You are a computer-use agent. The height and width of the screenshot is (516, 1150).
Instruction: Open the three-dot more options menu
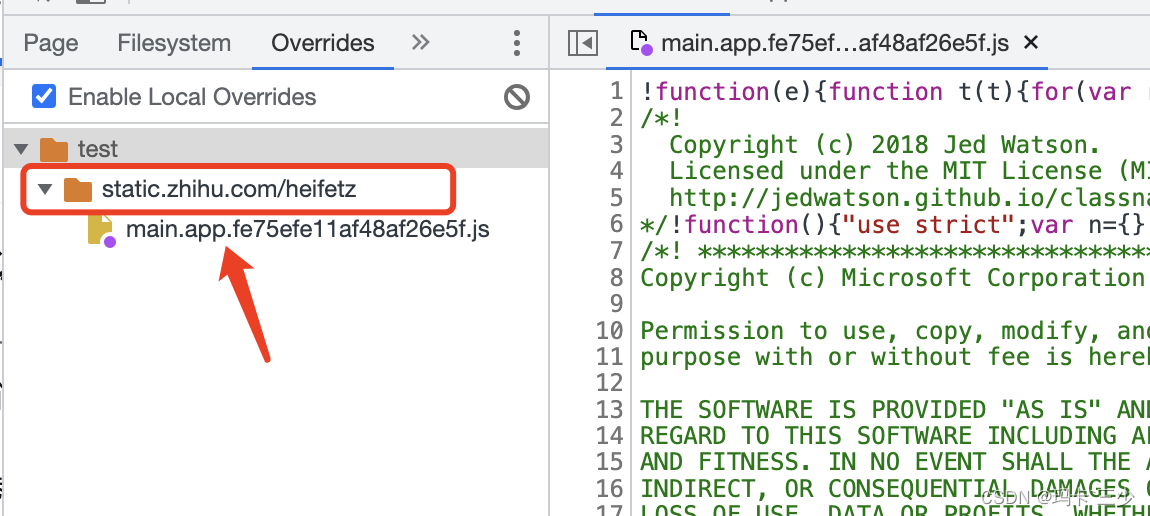pos(517,43)
